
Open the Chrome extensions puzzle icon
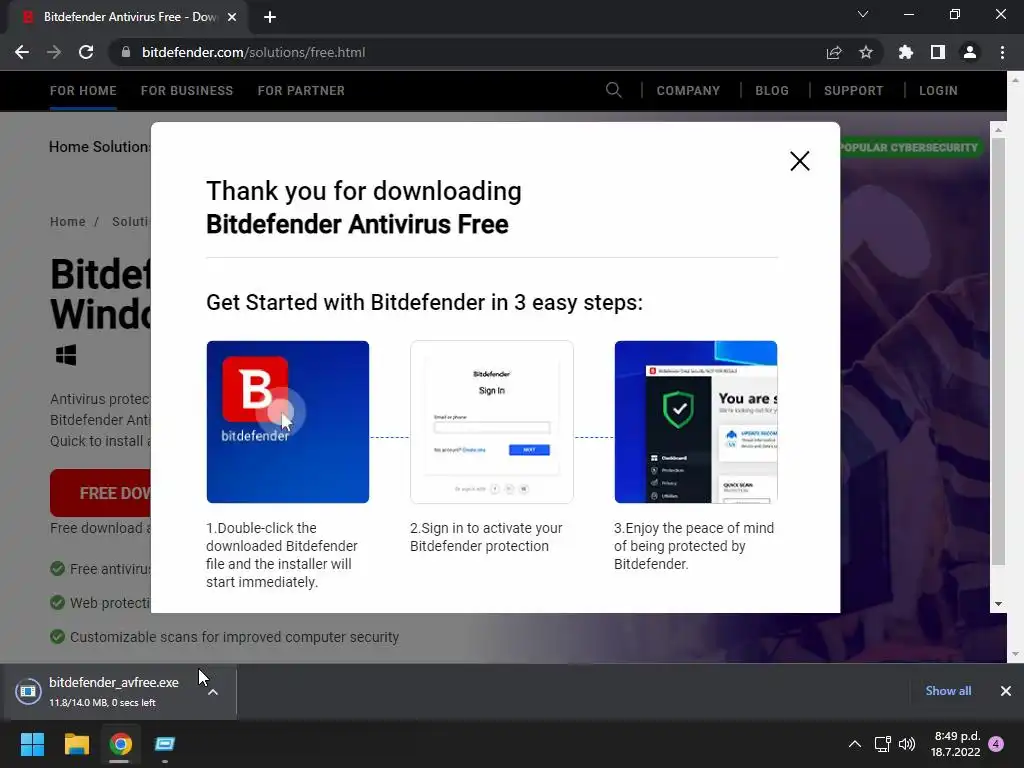pos(906,52)
